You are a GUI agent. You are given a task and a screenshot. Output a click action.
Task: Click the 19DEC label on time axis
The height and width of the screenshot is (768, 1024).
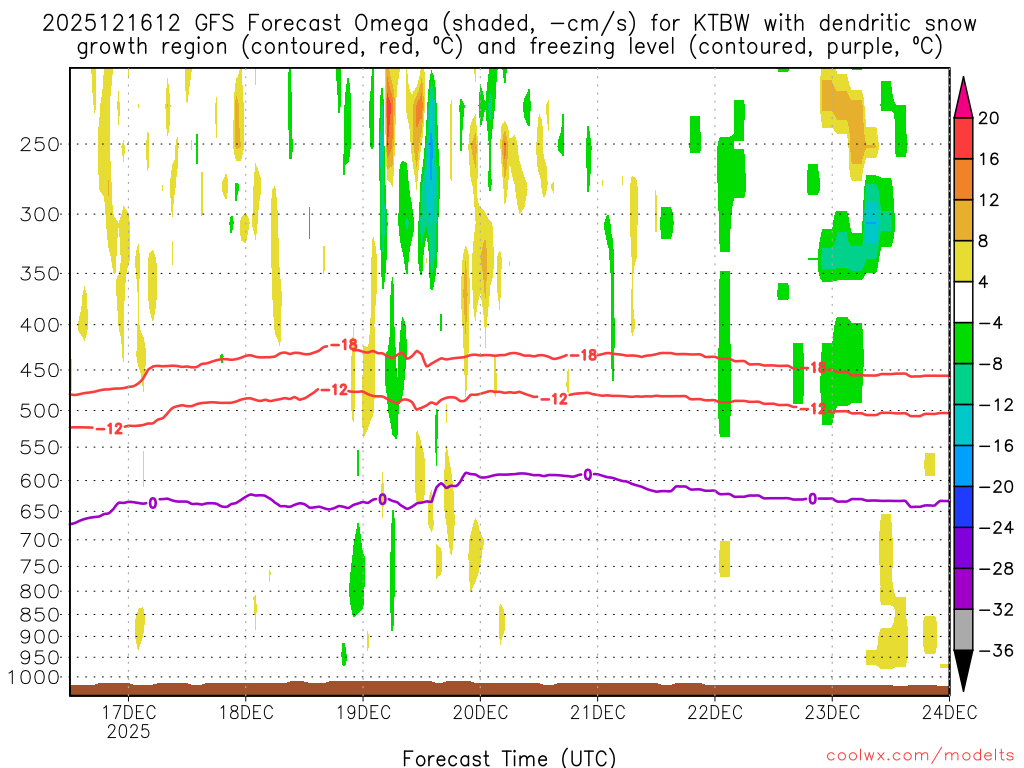click(363, 712)
